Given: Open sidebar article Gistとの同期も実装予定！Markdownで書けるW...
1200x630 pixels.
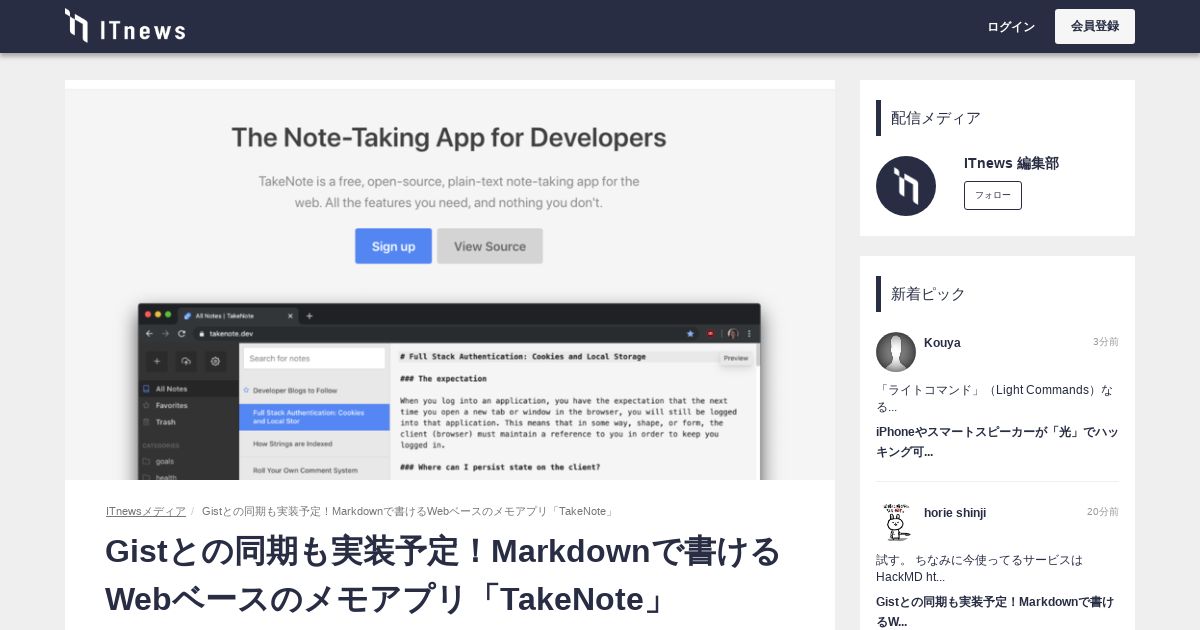Looking at the screenshot, I should tap(995, 611).
